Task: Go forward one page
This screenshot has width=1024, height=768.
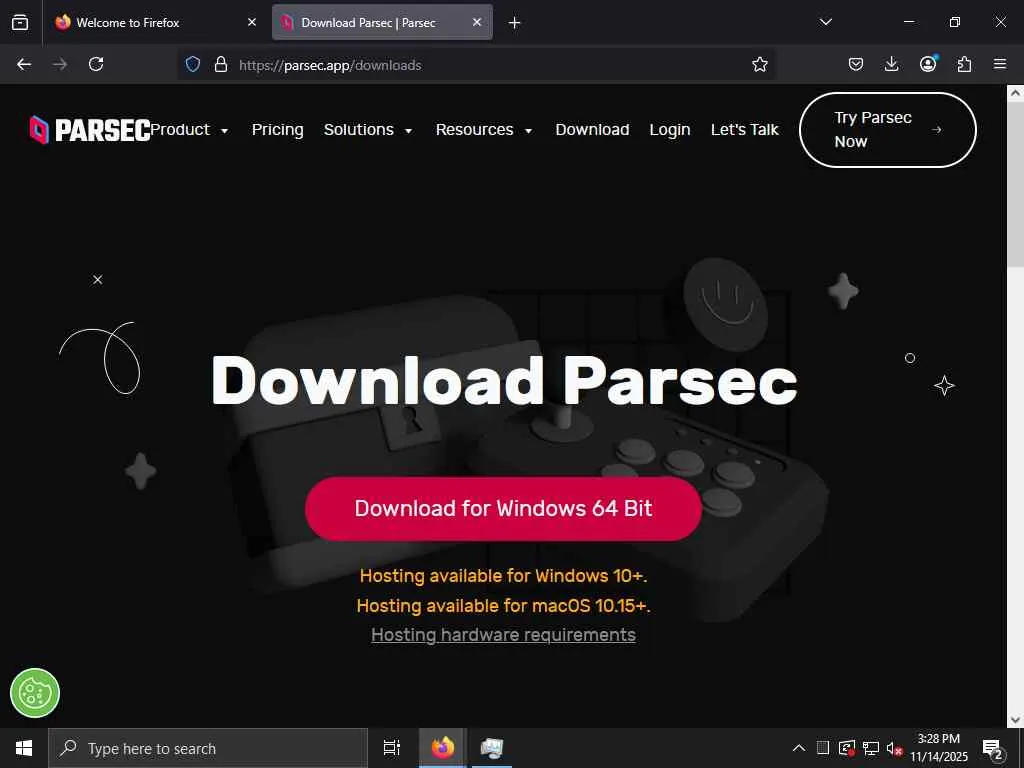Action: coord(60,64)
